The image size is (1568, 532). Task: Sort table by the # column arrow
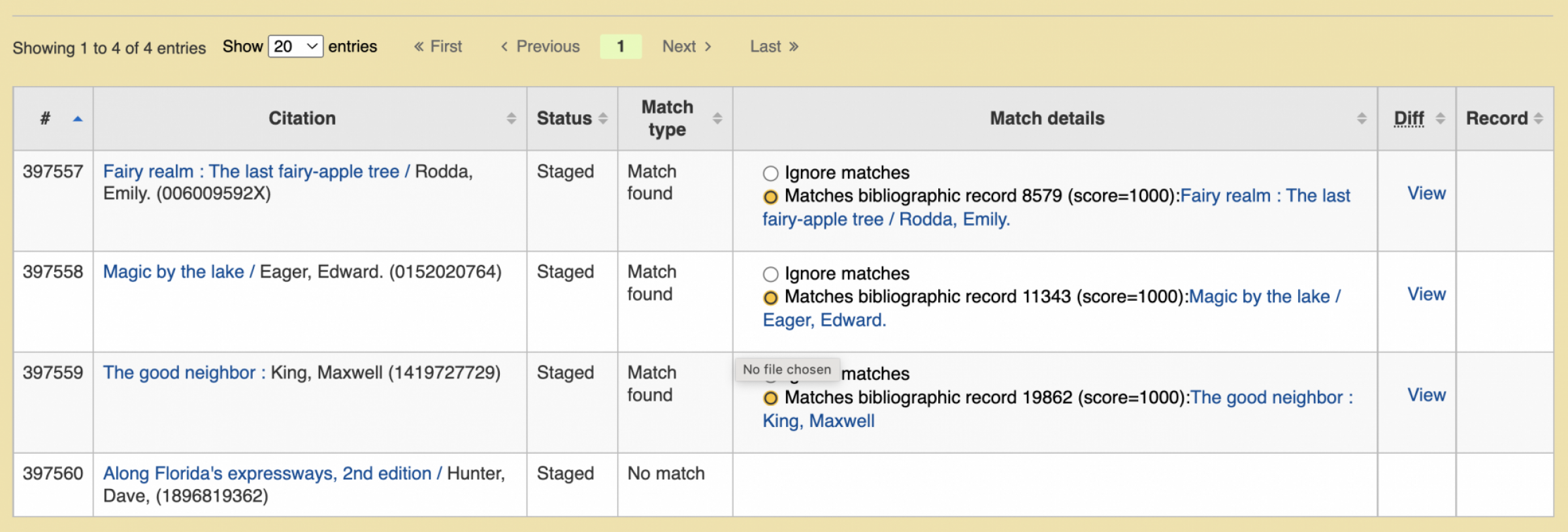tap(78, 119)
